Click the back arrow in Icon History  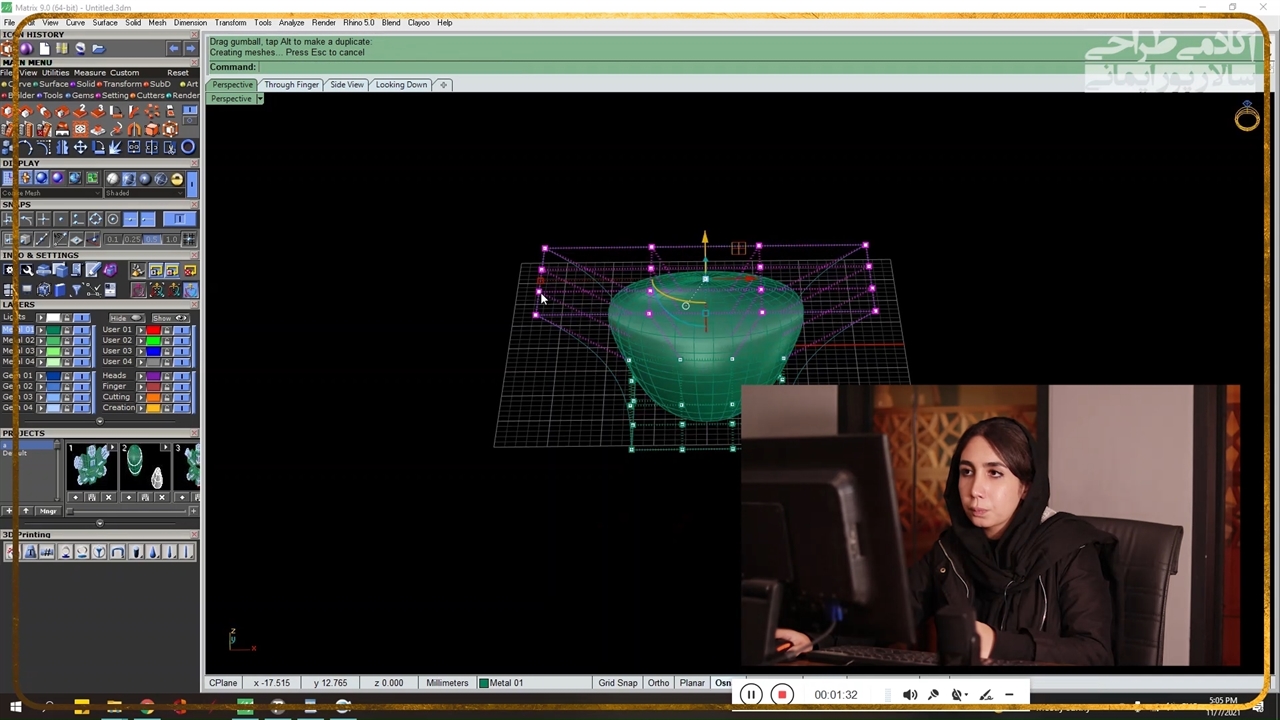coord(174,48)
